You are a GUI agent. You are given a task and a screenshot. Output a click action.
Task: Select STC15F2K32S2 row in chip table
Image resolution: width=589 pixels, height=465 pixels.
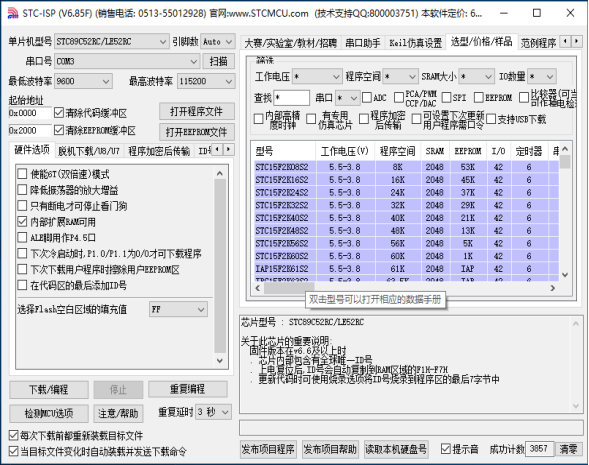coord(406,205)
